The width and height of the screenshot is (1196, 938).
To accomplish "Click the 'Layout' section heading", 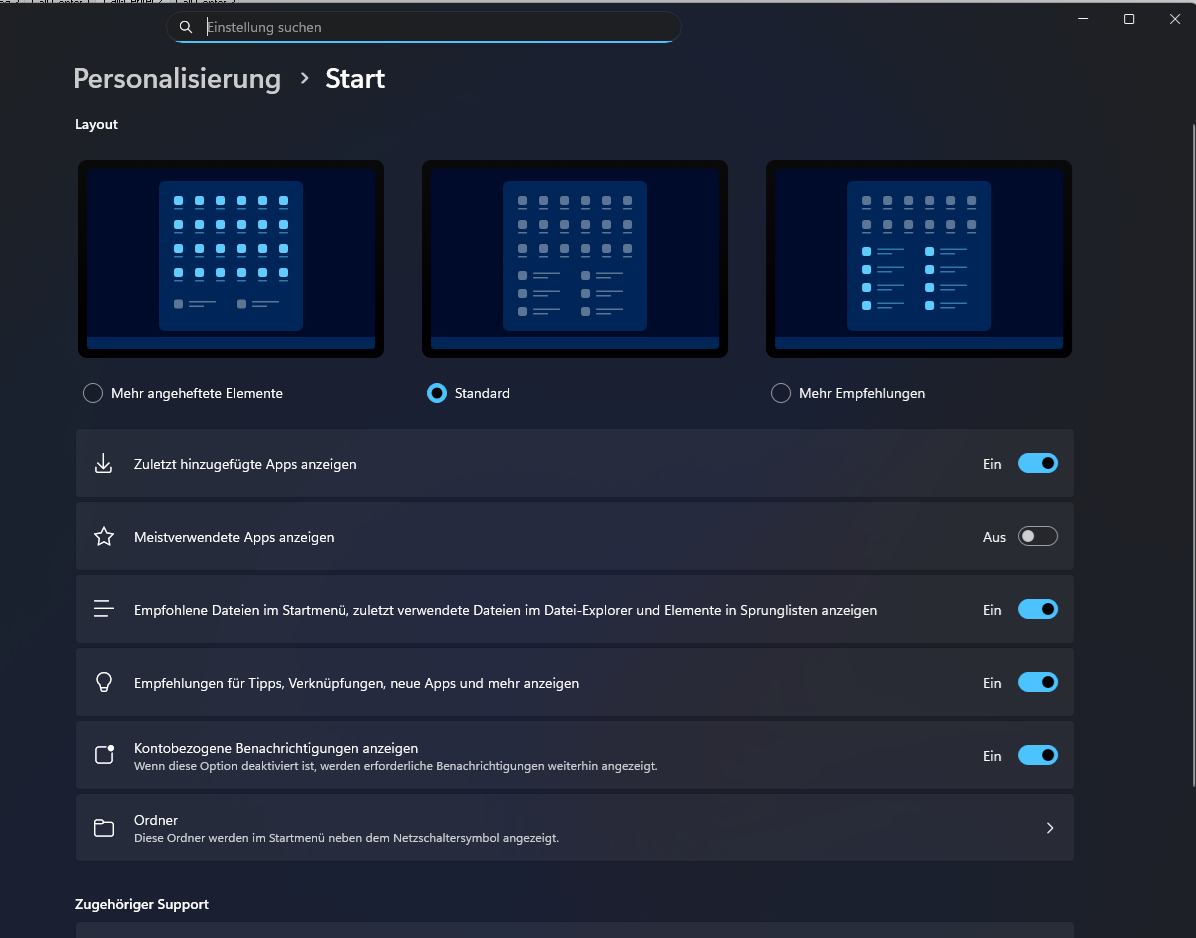I will pyautogui.click(x=96, y=124).
